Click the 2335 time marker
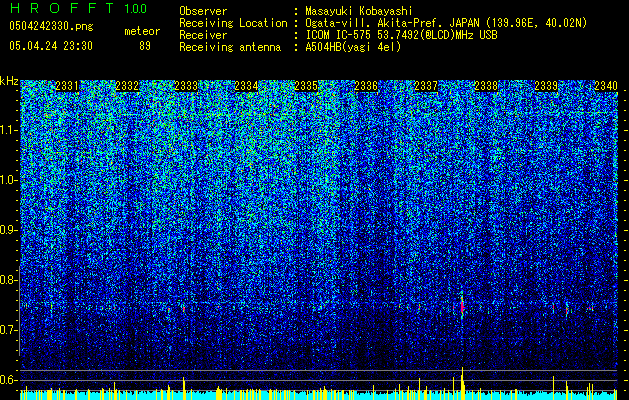Image resolution: width=629 pixels, height=400 pixels. coord(306,85)
